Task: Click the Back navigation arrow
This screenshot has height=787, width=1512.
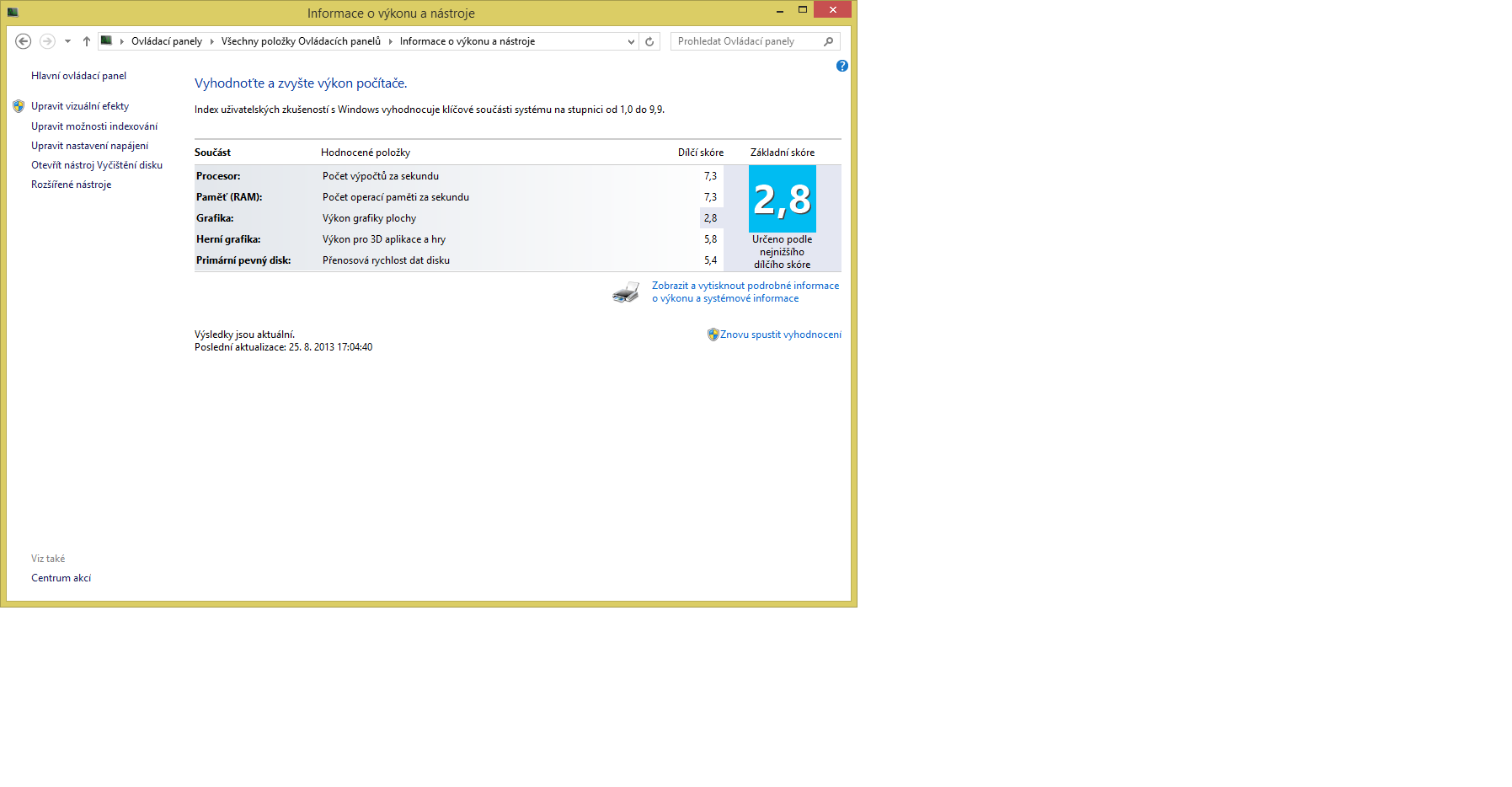Action: 24,41
